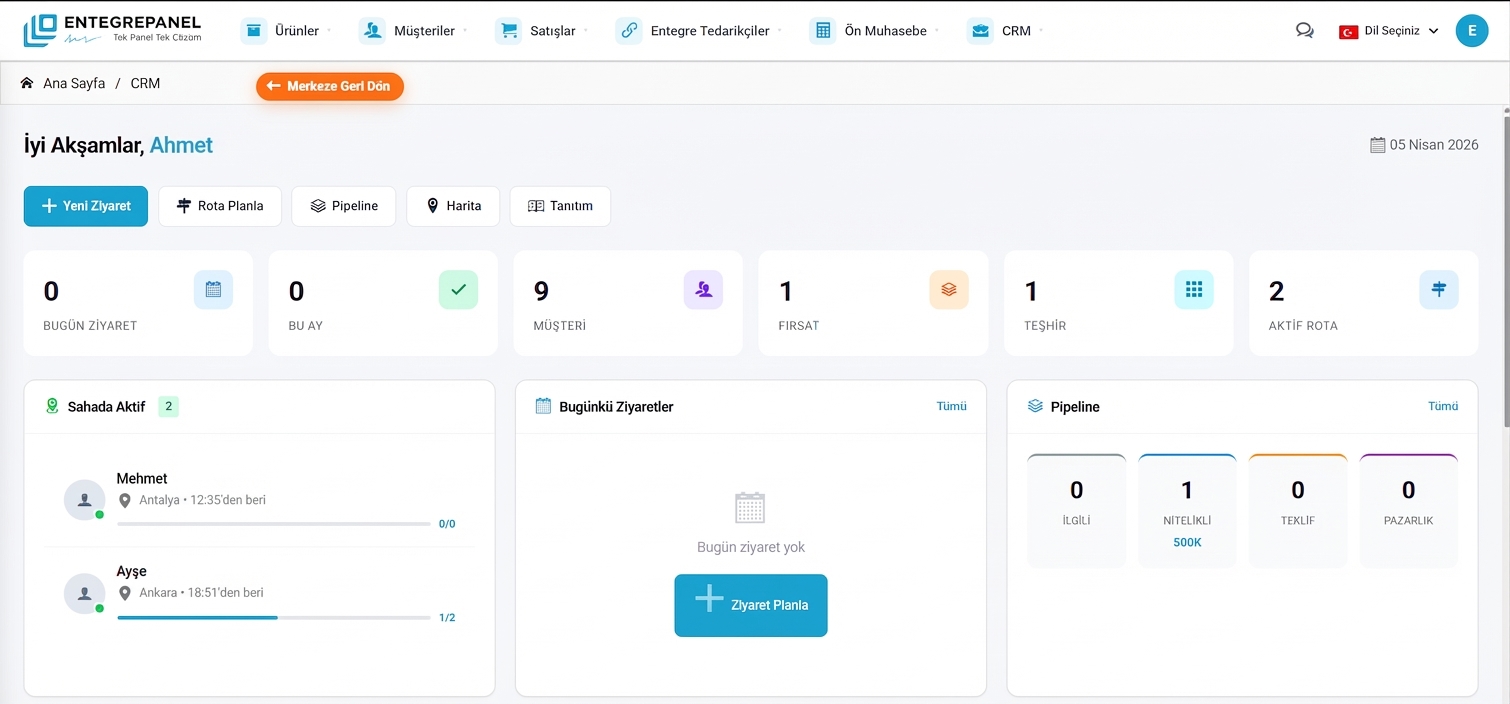Click the green location pin next to Sahada Aktif
Image resolution: width=1510 pixels, height=704 pixels.
52,406
